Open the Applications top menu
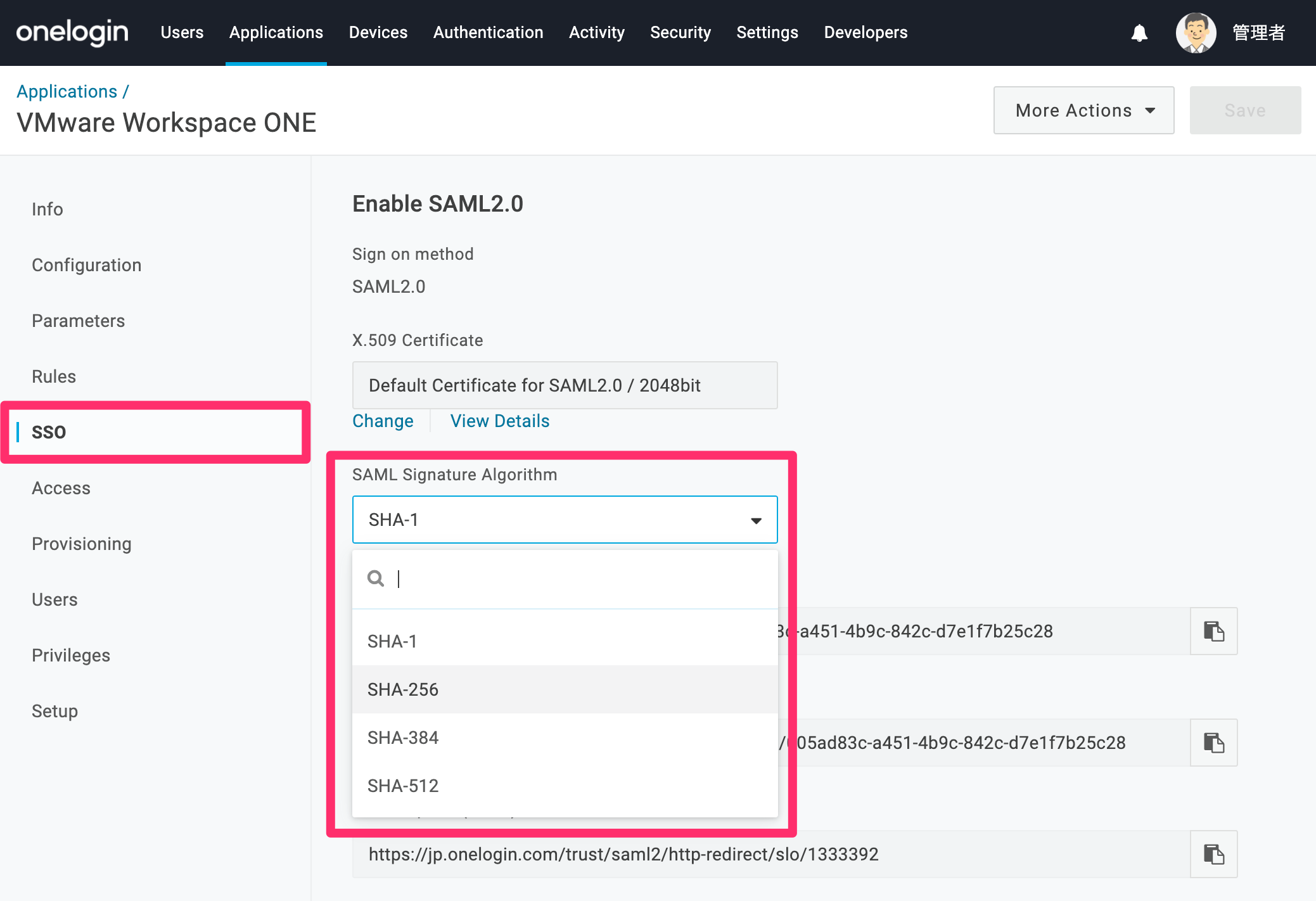The image size is (1316, 901). [x=276, y=32]
